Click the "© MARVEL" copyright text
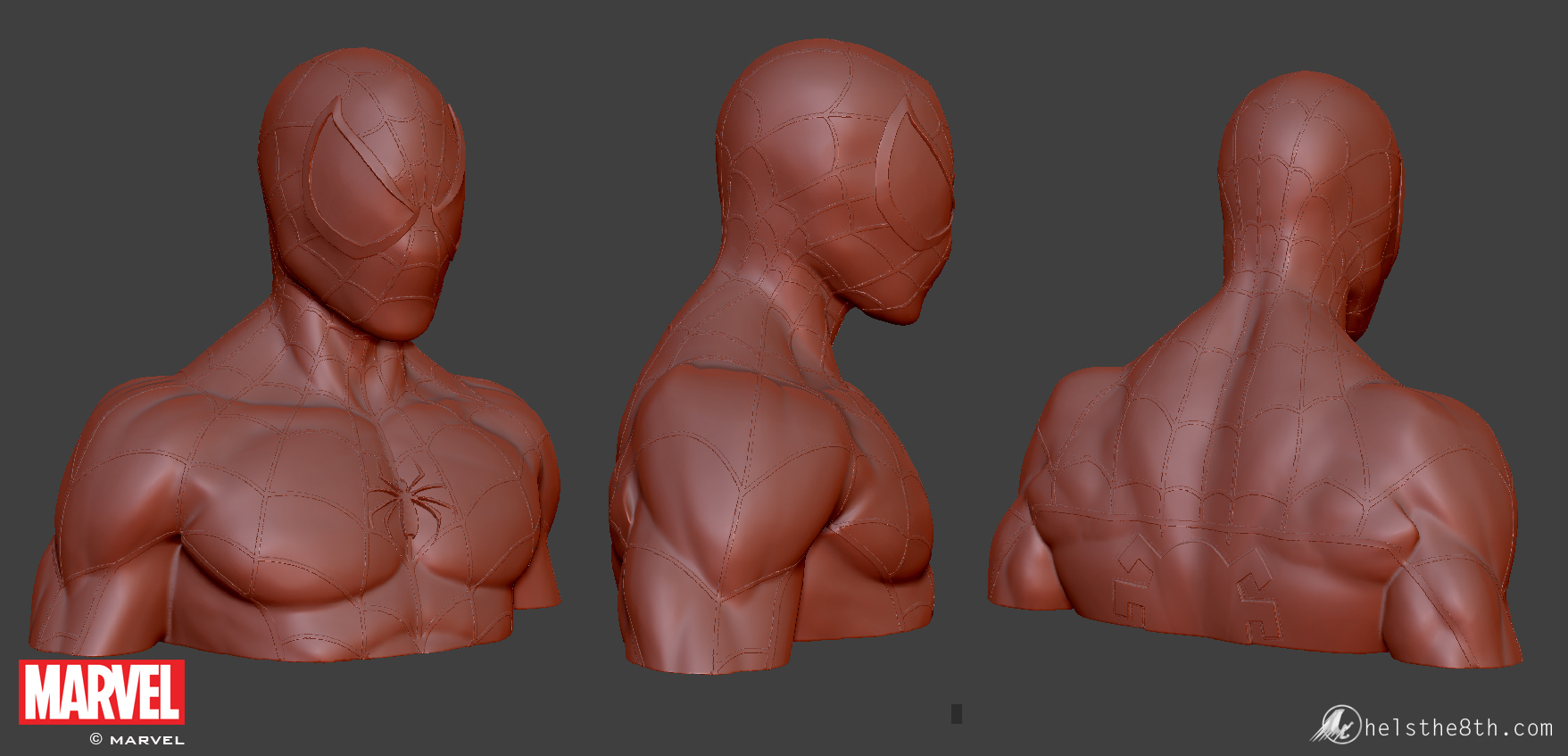1568x756 pixels. click(x=137, y=740)
